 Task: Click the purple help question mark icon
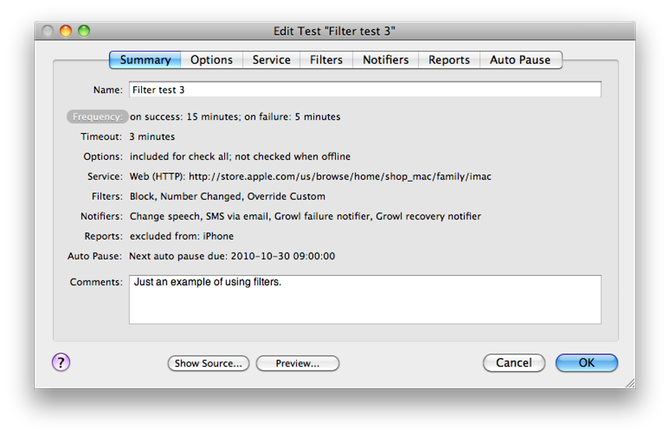[x=61, y=362]
